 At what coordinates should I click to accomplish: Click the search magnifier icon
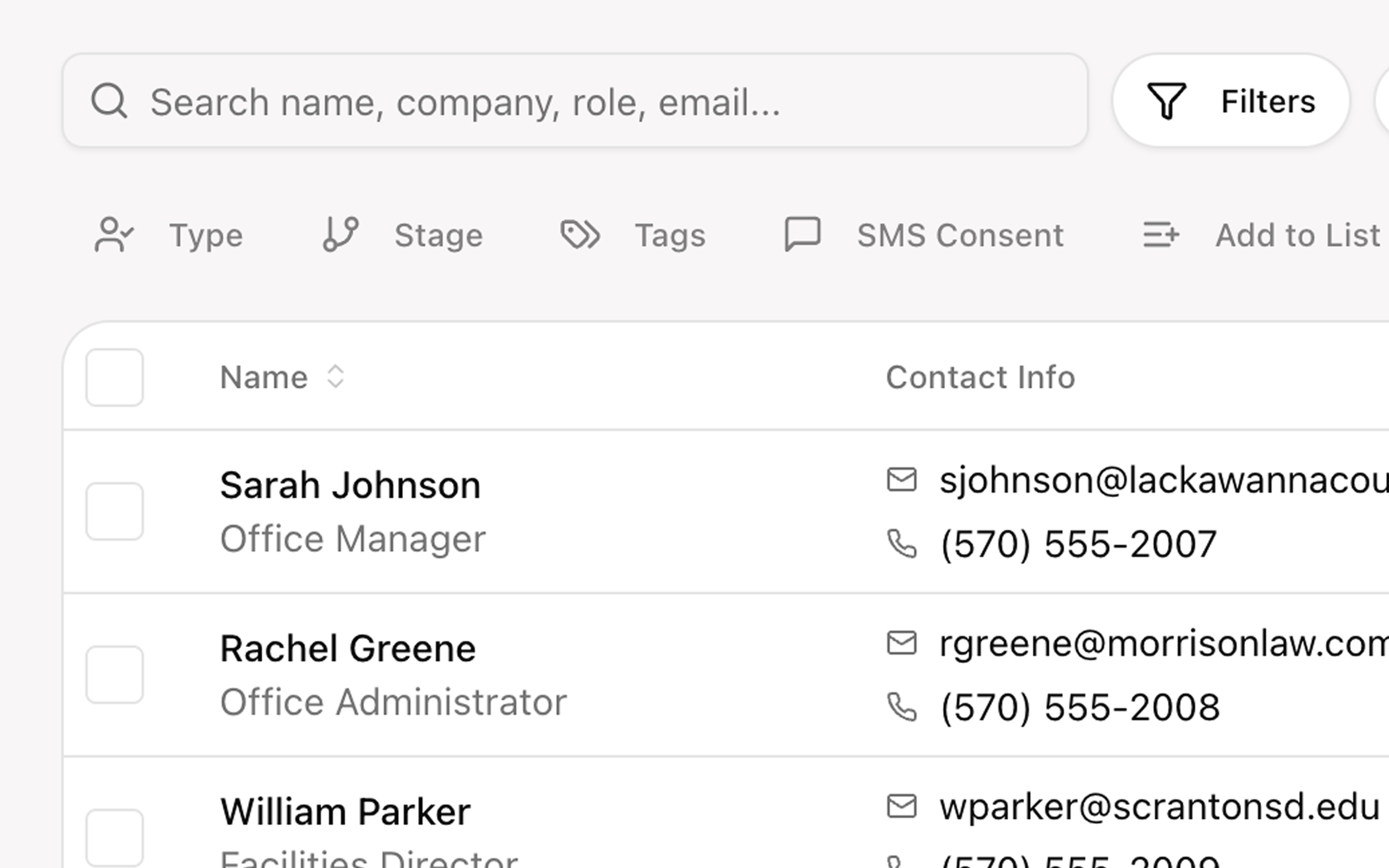point(109,101)
